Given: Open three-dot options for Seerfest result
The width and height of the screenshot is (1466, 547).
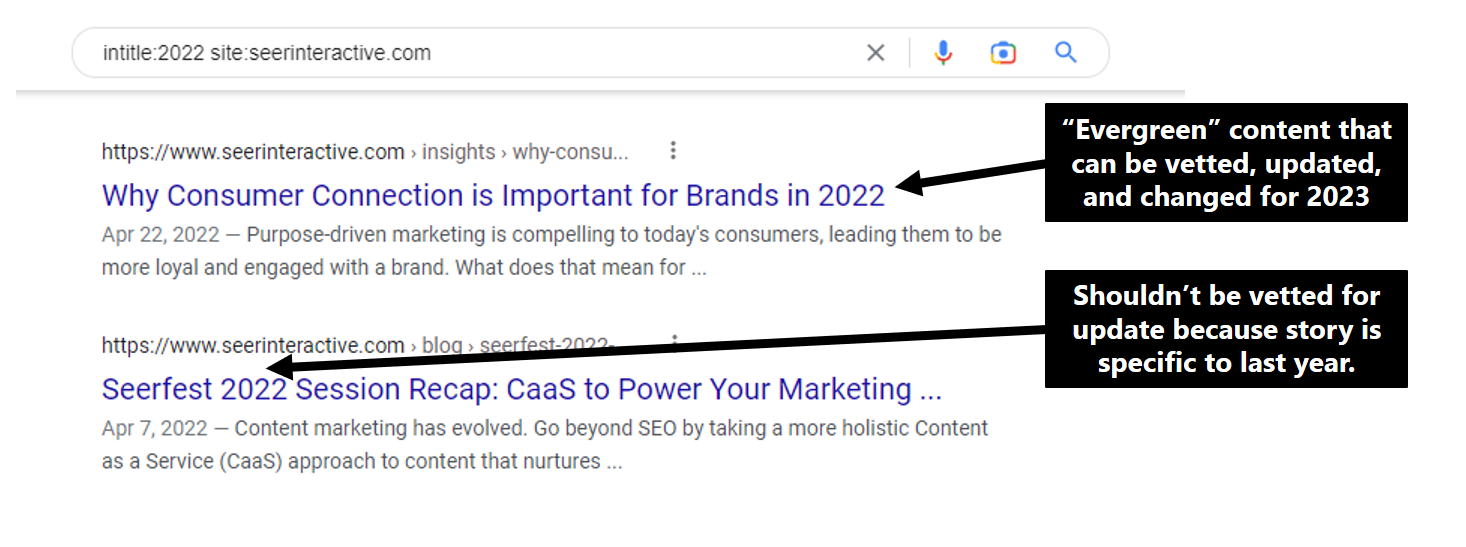Looking at the screenshot, I should tap(674, 343).
